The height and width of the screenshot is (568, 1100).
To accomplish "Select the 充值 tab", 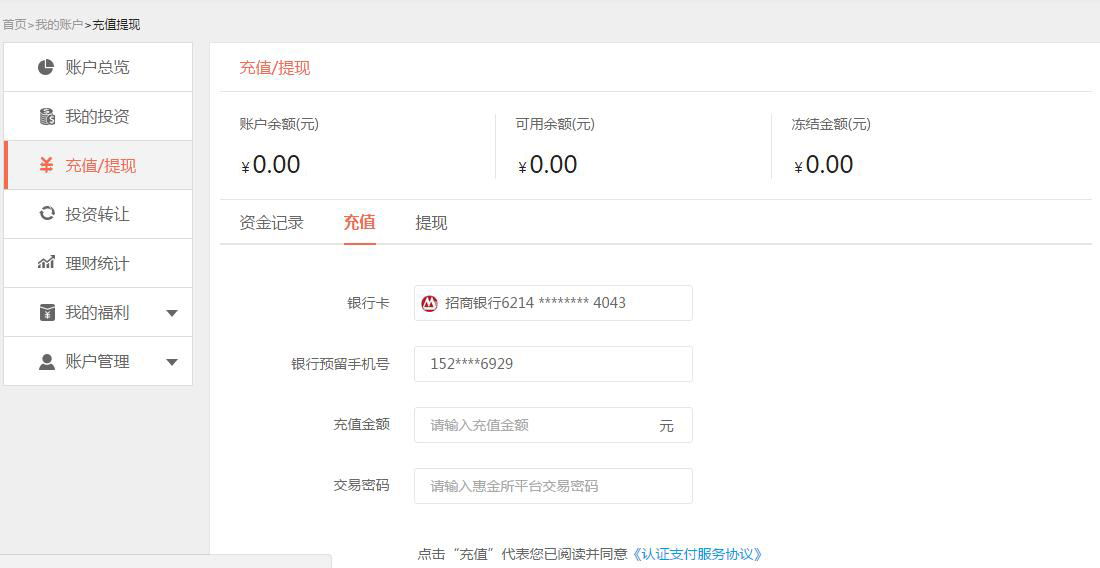I will (359, 223).
